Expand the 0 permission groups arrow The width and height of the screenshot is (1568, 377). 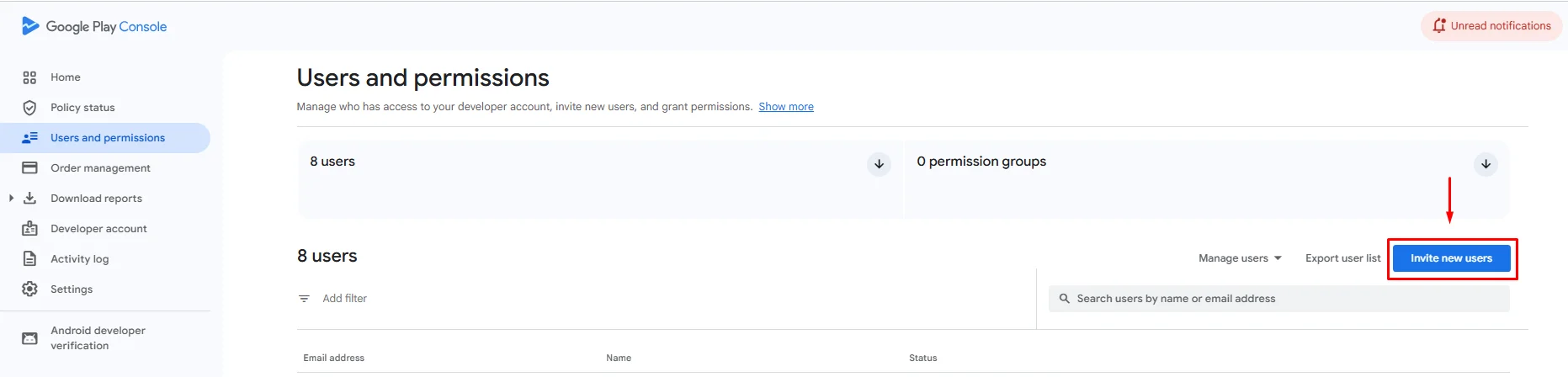tap(1486, 164)
